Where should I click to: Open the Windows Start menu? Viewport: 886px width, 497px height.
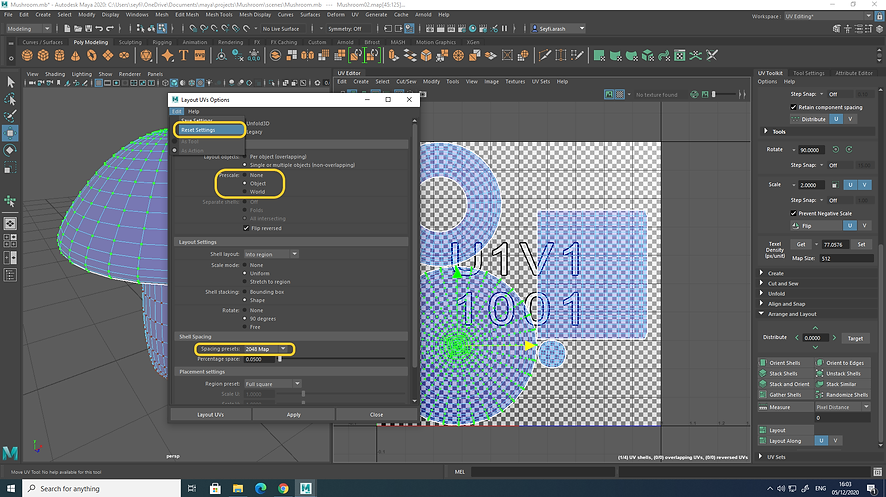click(11, 489)
